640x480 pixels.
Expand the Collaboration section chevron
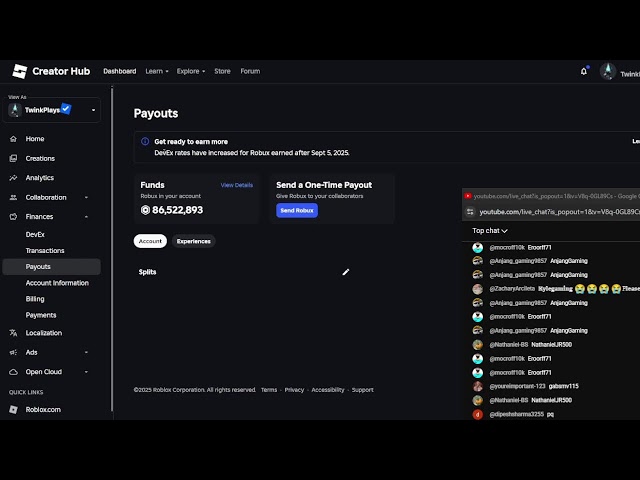(x=86, y=198)
